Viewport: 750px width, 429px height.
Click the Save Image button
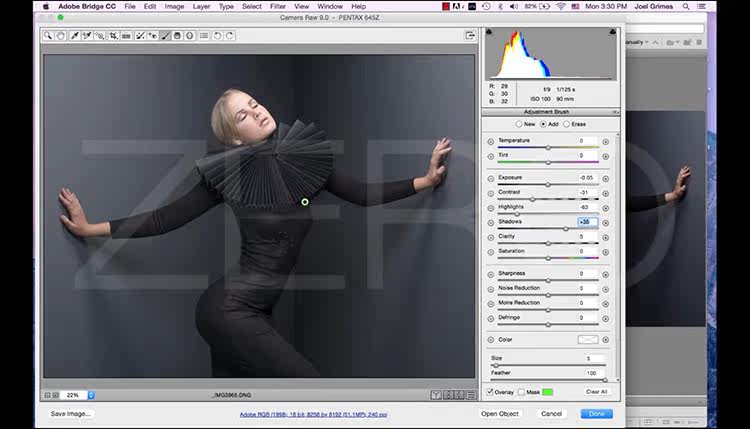[70, 414]
